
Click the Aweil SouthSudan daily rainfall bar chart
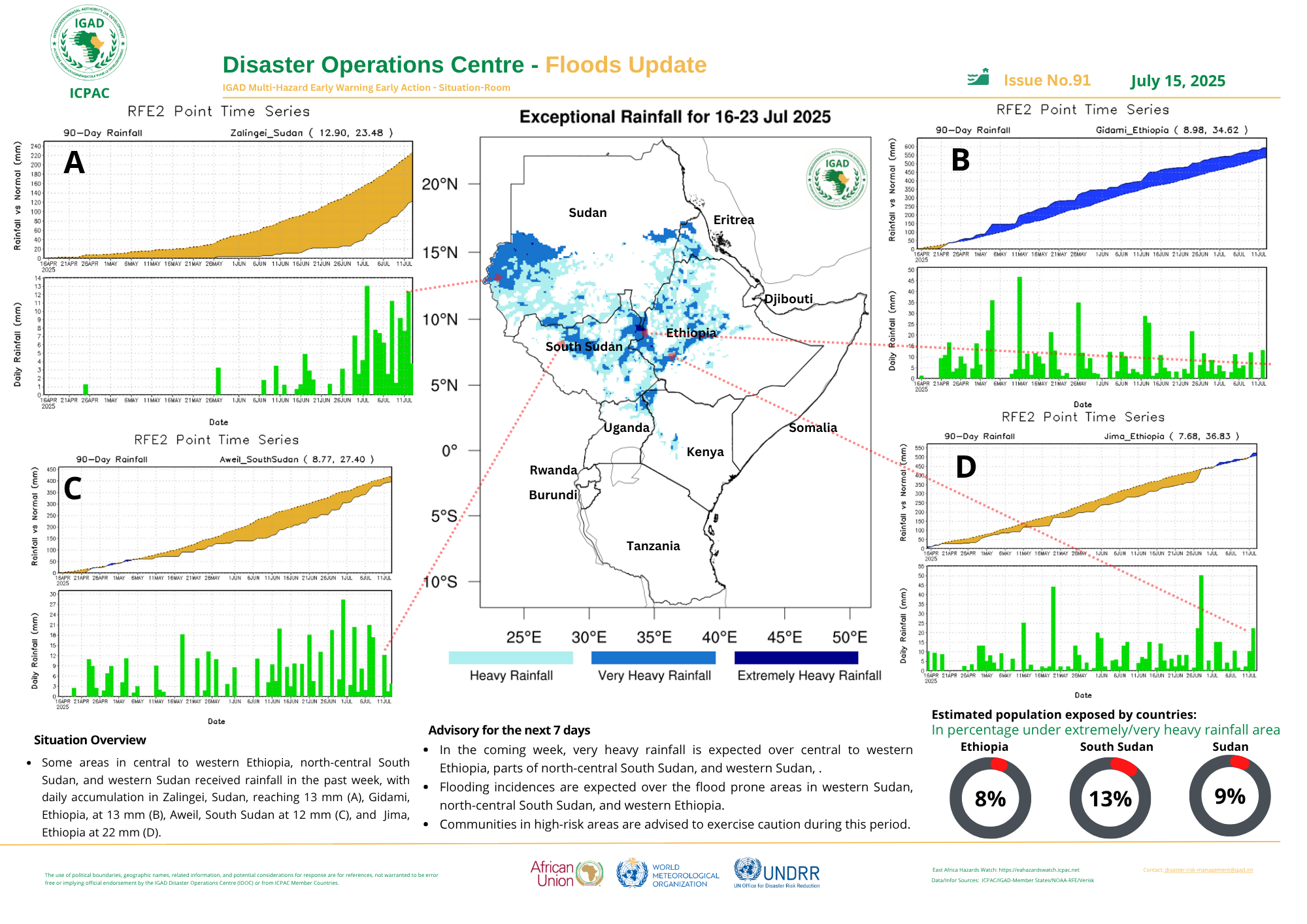click(224, 644)
